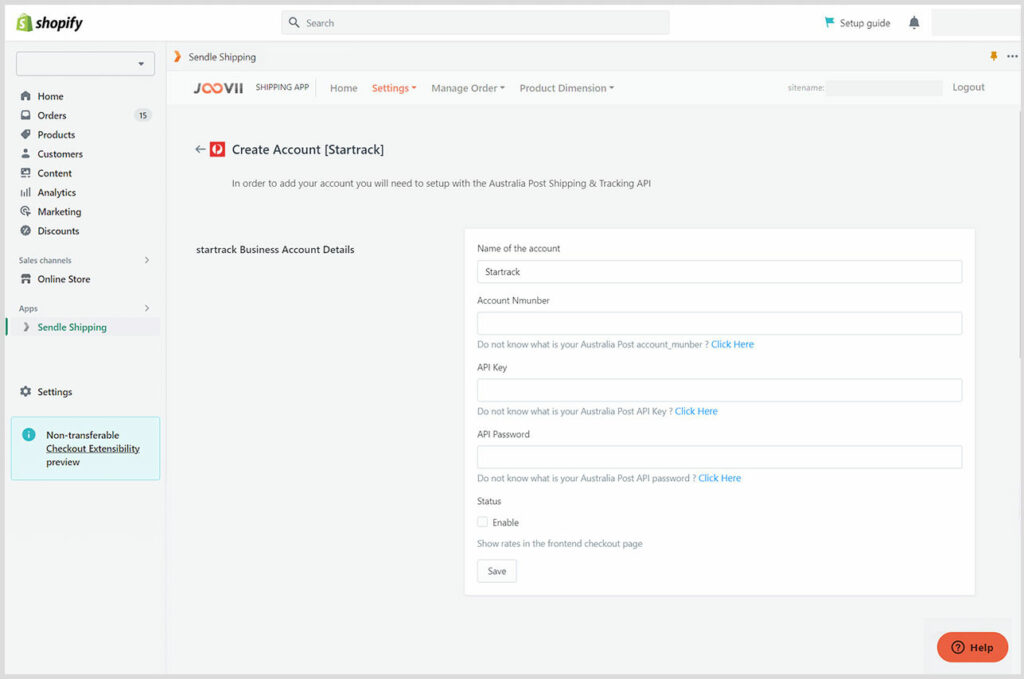Image resolution: width=1024 pixels, height=679 pixels.
Task: Click the Customers person icon
Action: (x=25, y=153)
